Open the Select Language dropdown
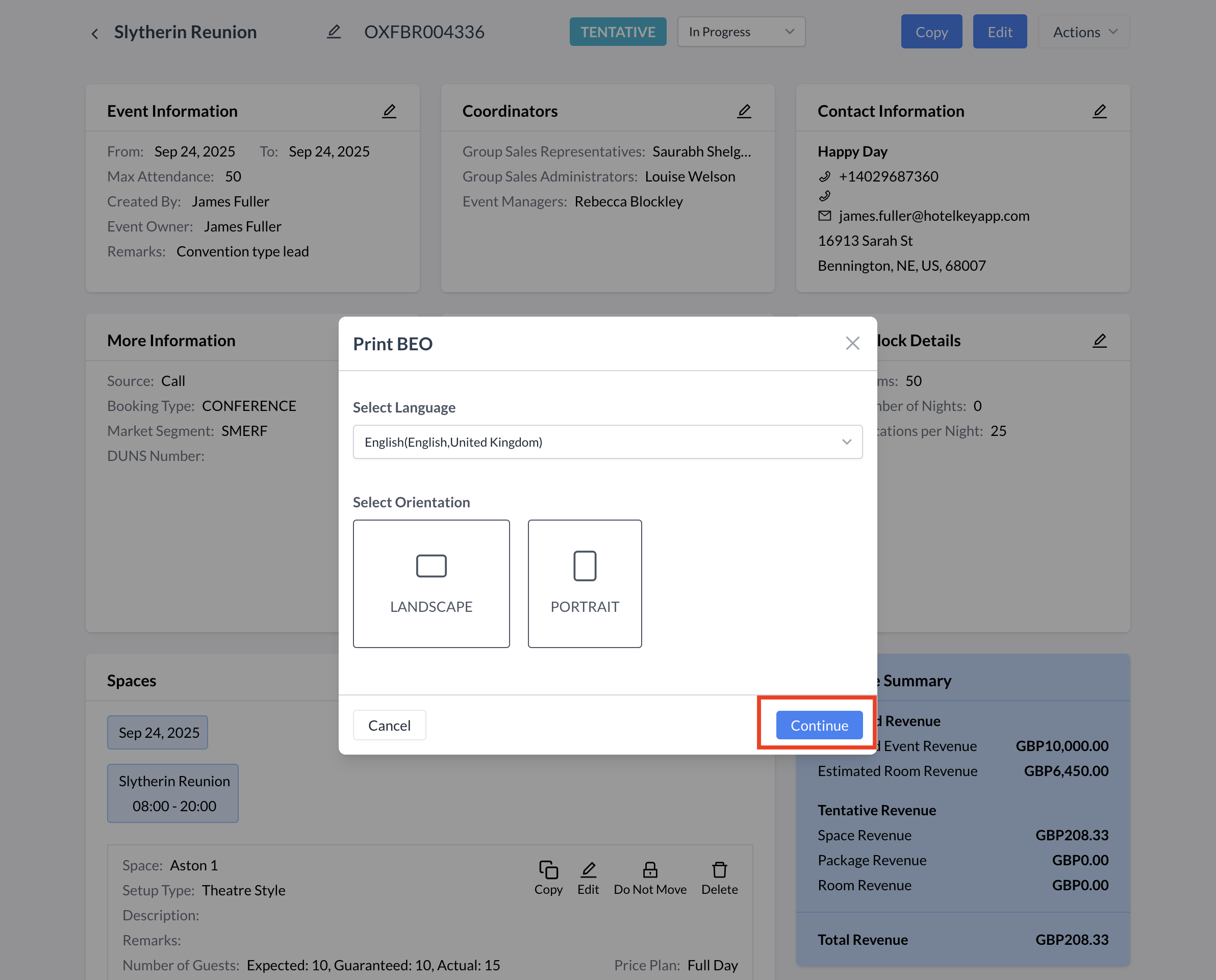 tap(607, 442)
